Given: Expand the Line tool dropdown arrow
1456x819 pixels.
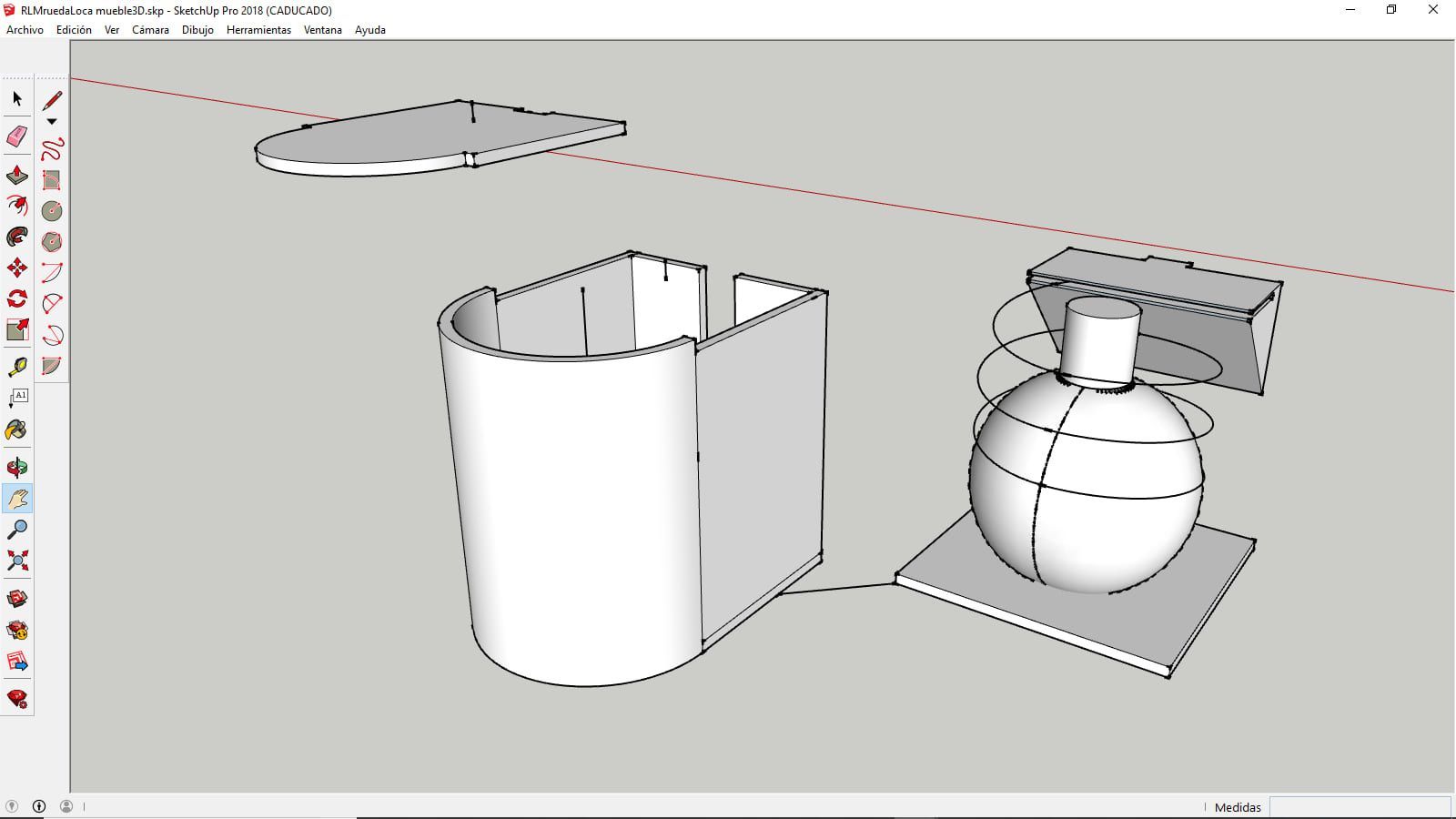Looking at the screenshot, I should click(x=52, y=122).
